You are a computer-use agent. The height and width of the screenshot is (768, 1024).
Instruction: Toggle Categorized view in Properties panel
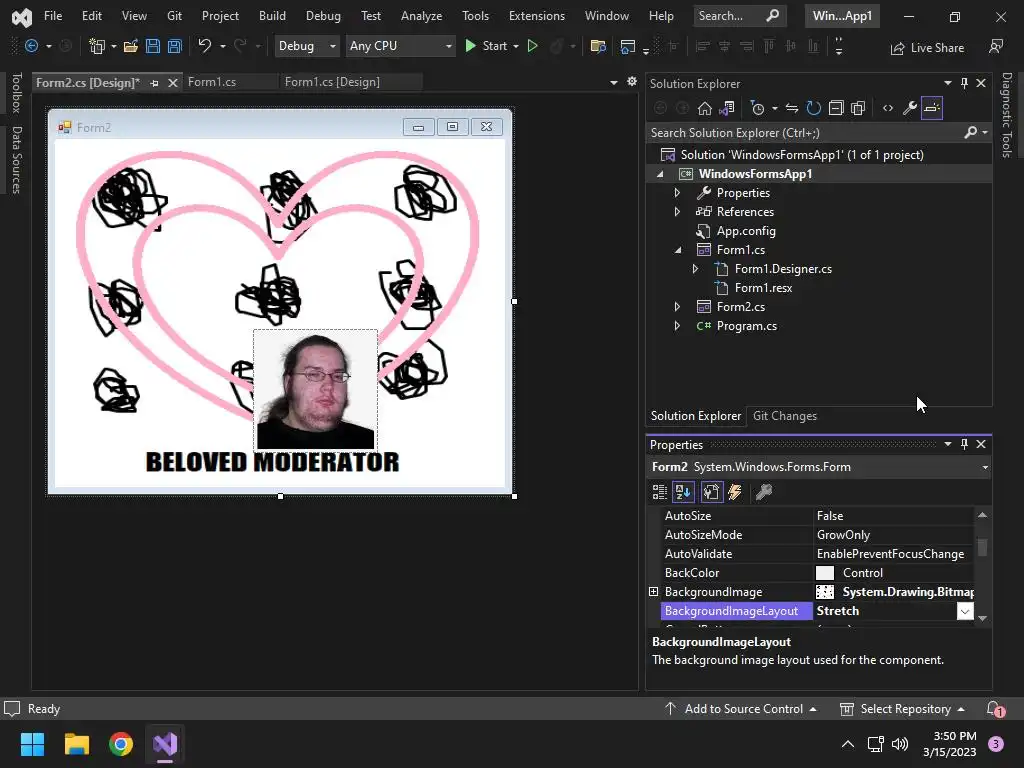(660, 492)
